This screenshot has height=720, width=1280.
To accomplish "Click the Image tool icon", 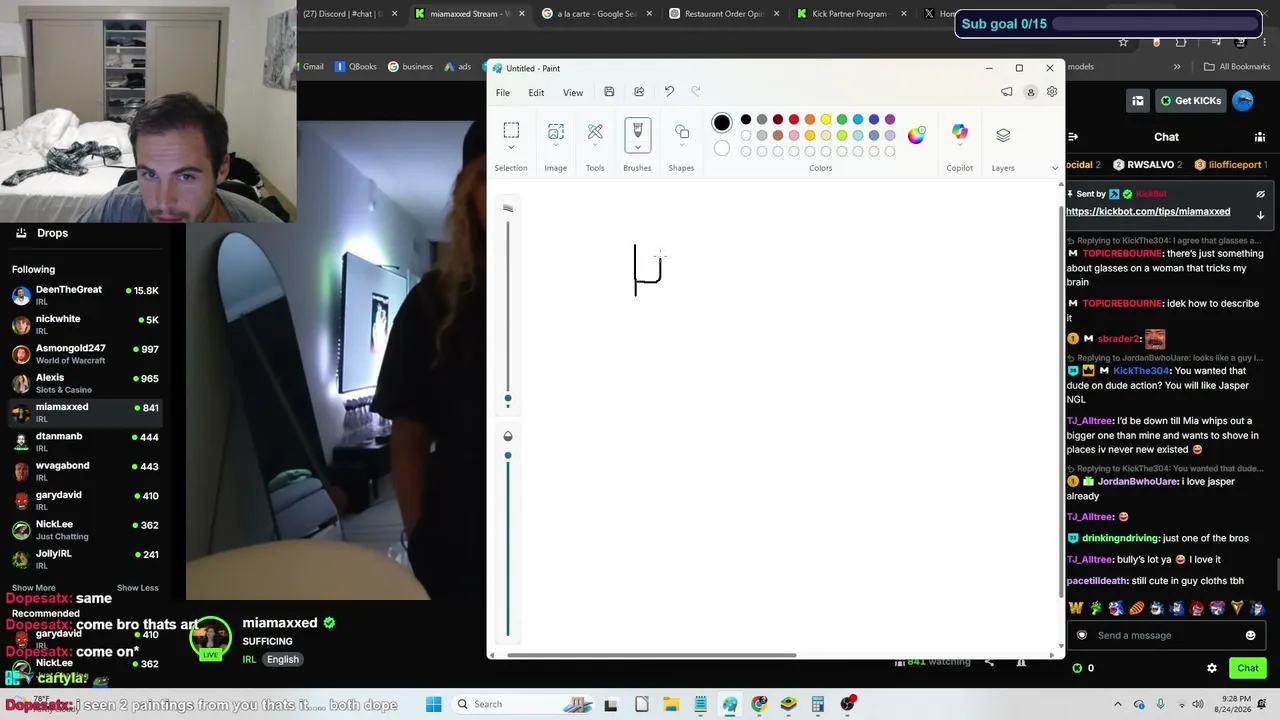I will pos(556,131).
